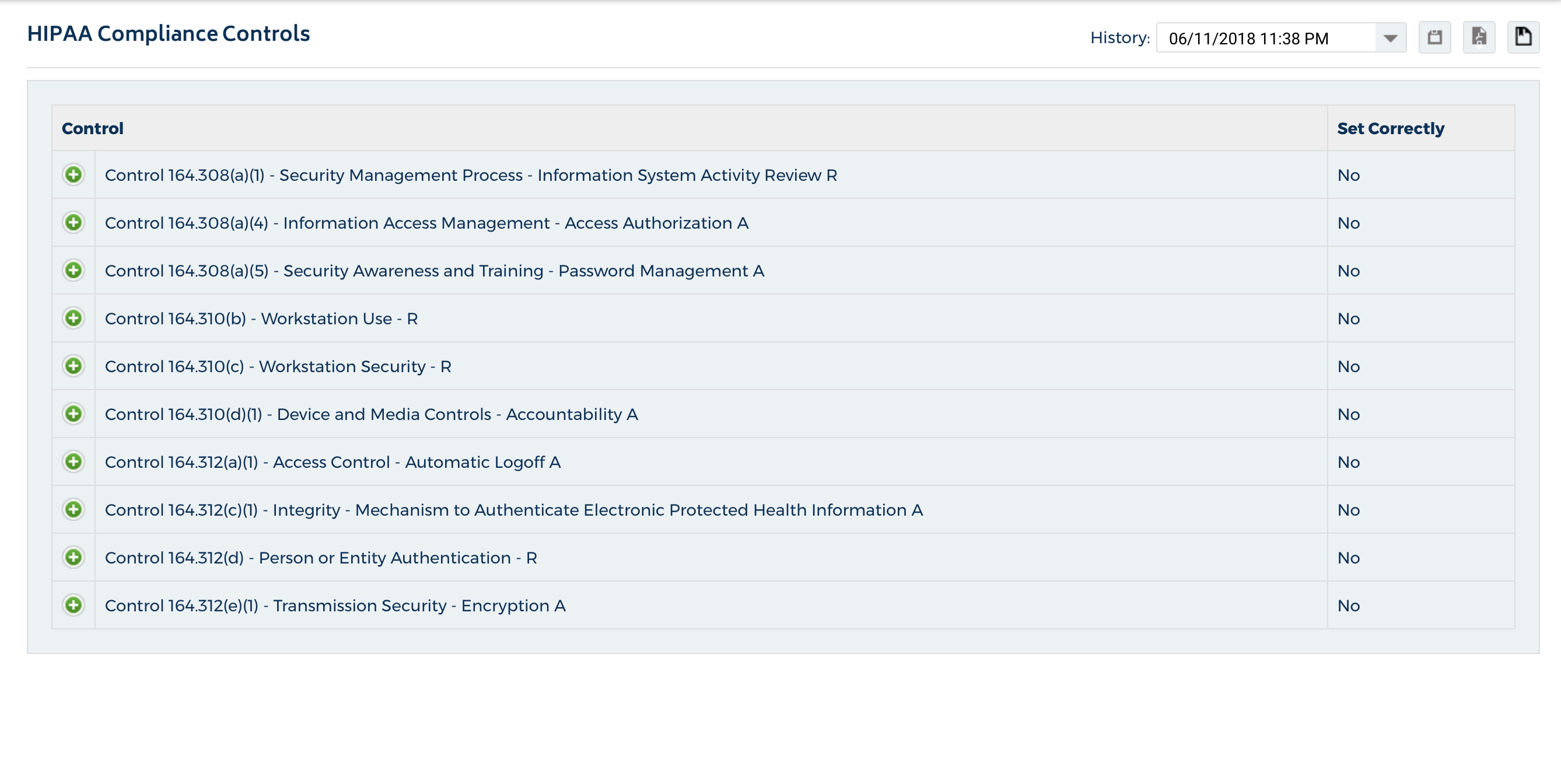1561x784 pixels.
Task: Expand the Control 164.312(c)(1) Integrity row
Action: 73,510
